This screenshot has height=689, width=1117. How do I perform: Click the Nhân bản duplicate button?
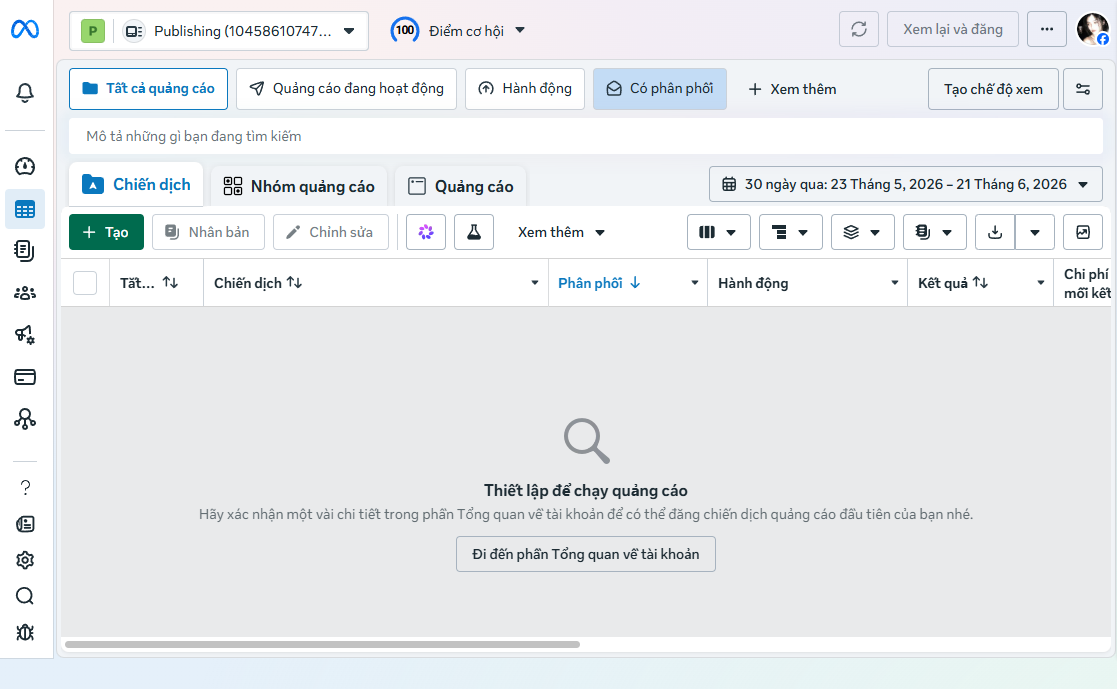208,232
